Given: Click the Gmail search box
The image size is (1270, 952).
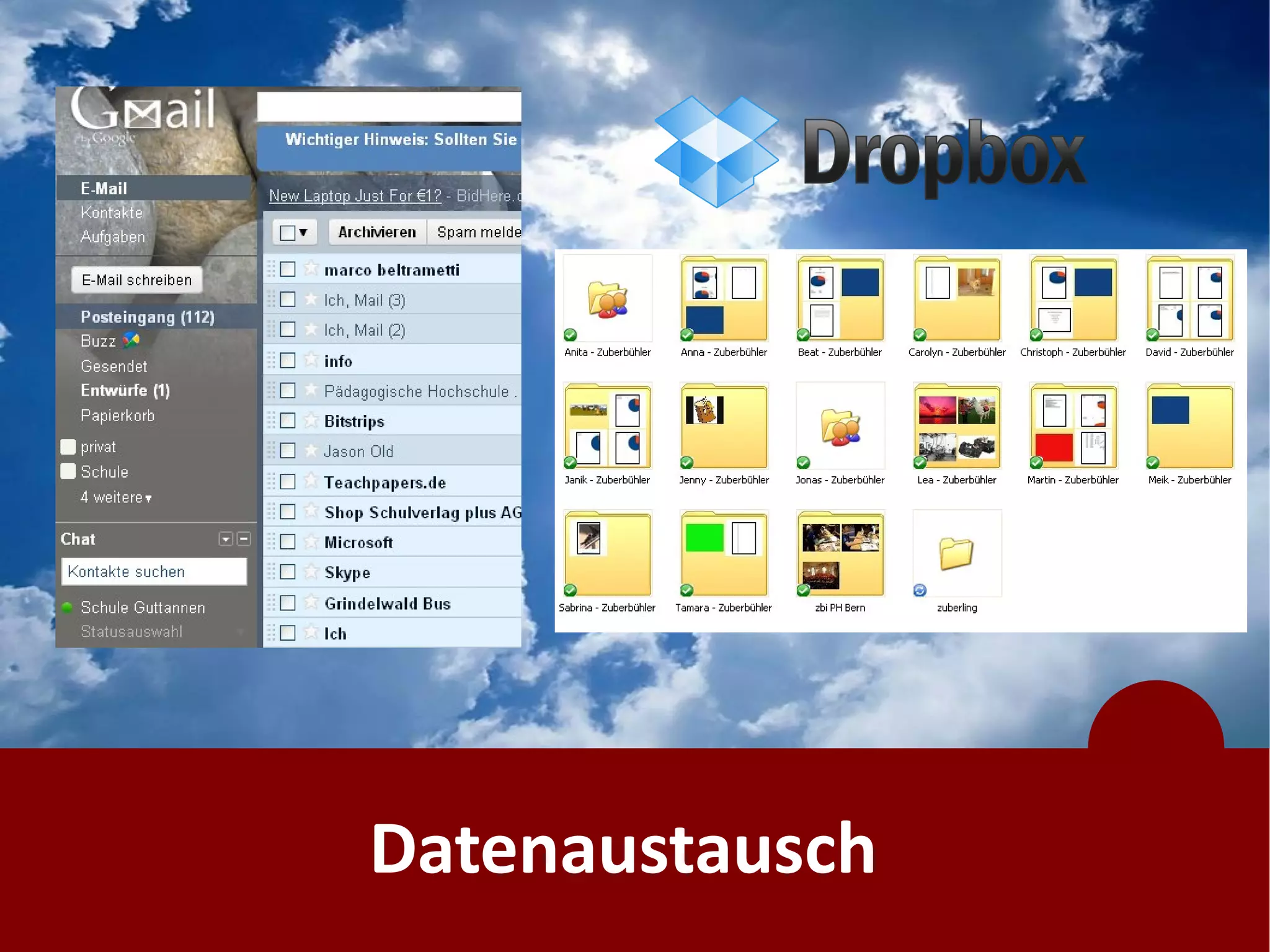Looking at the screenshot, I should pyautogui.click(x=389, y=107).
